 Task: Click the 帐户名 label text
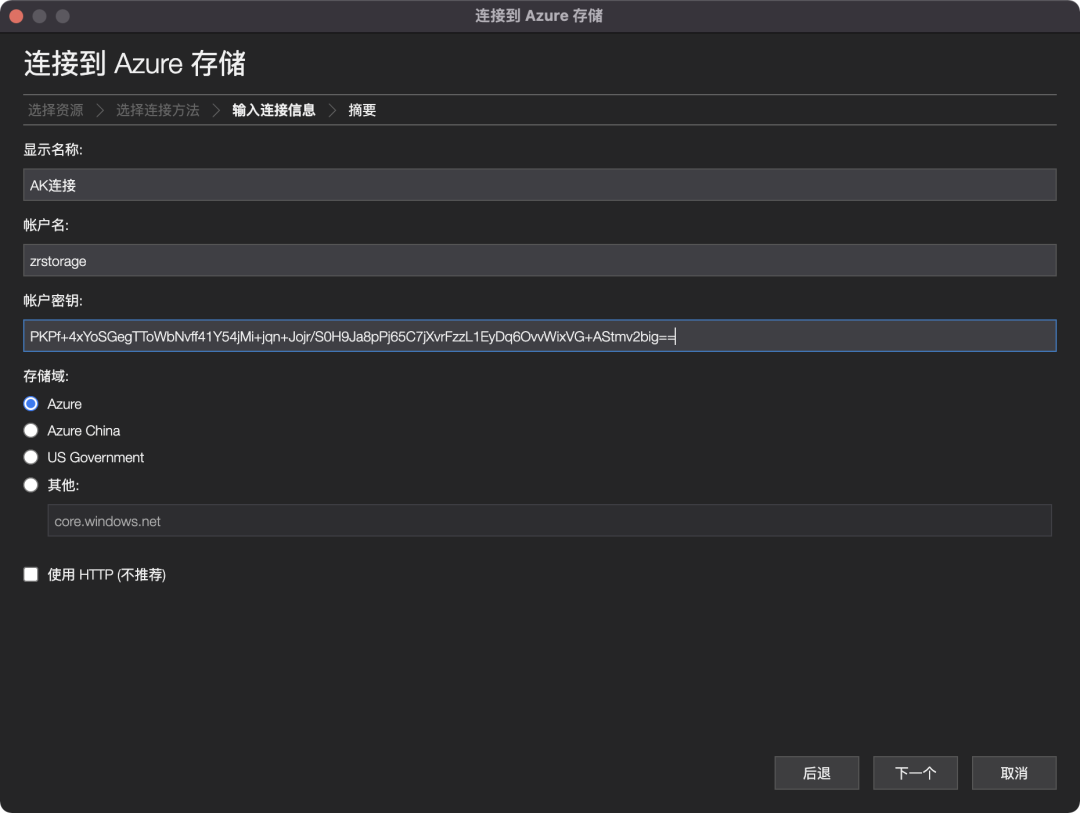click(x=46, y=225)
